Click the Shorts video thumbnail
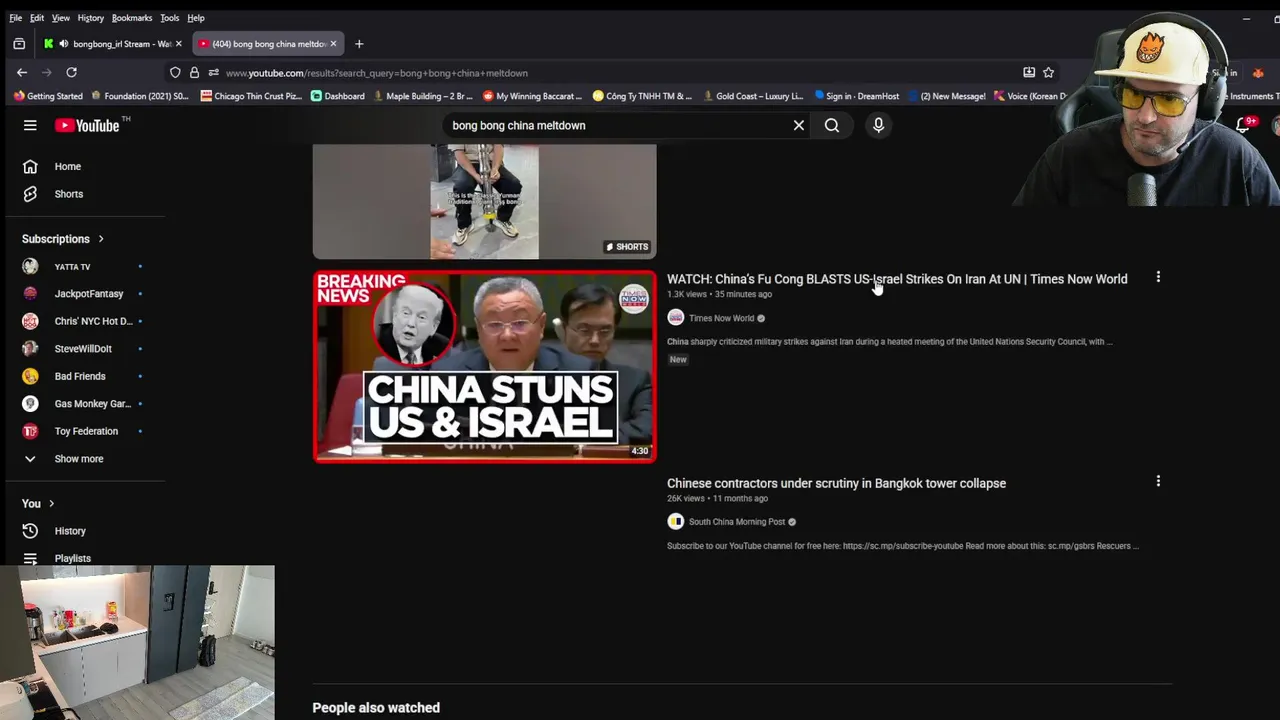This screenshot has width=1280, height=720. coord(485,202)
